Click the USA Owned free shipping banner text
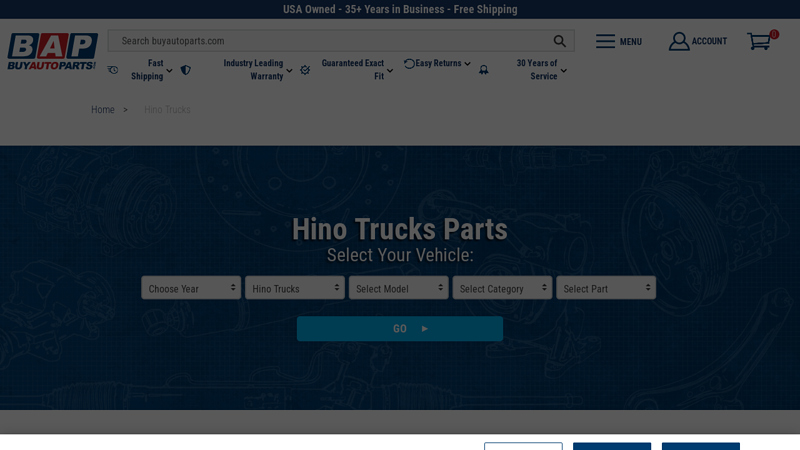This screenshot has width=800, height=450. coord(400,9)
